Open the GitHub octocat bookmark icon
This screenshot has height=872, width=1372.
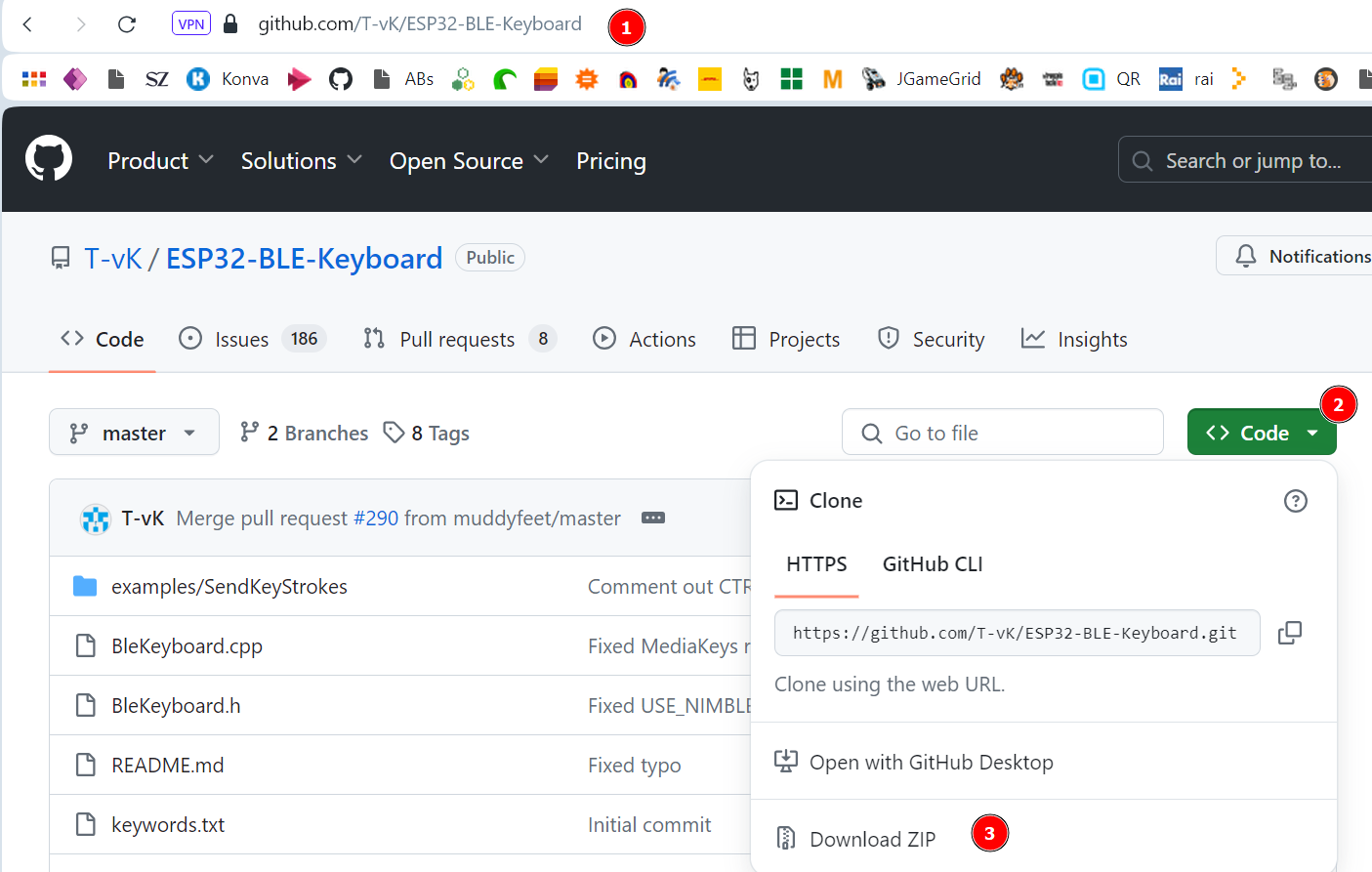[x=341, y=79]
